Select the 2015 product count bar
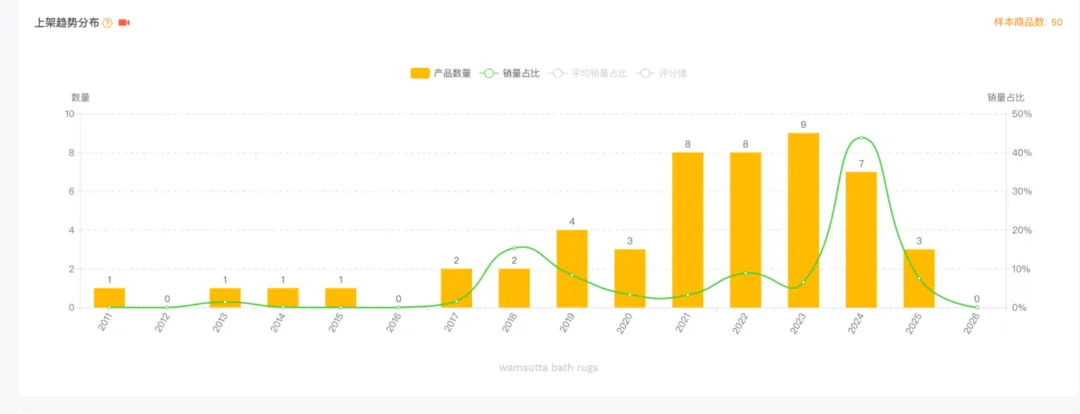 [x=341, y=298]
